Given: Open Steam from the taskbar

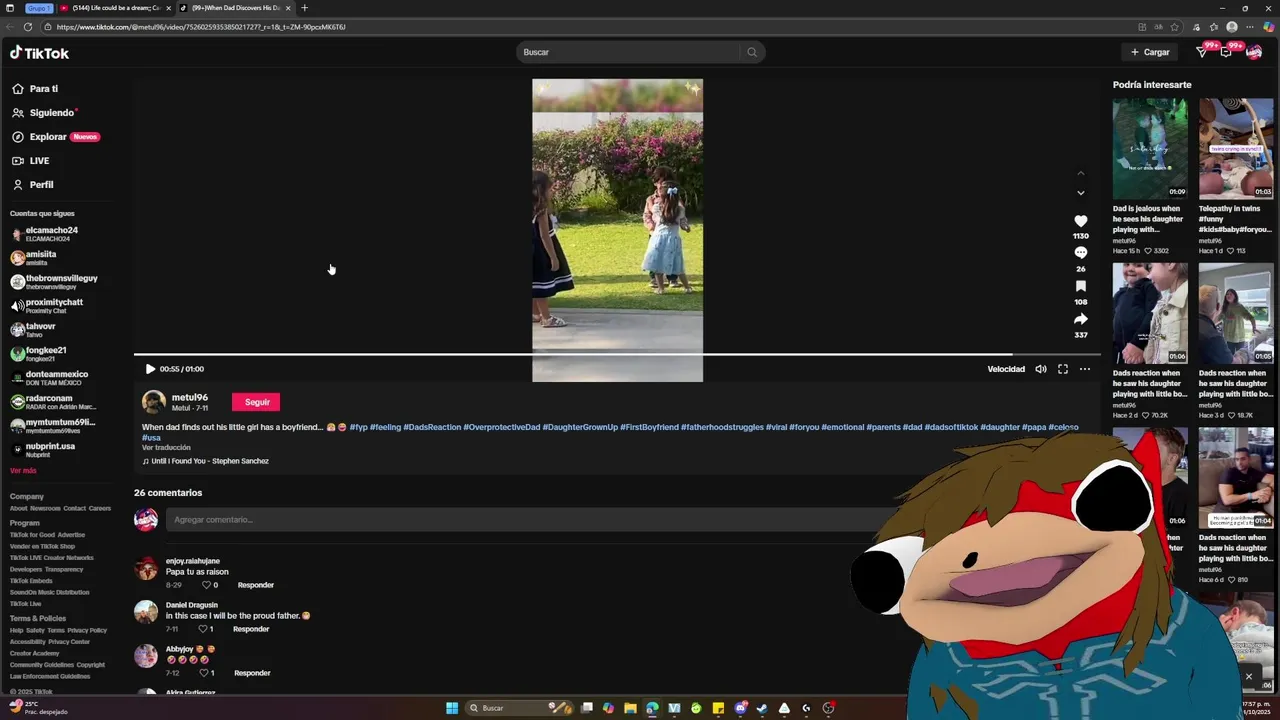Looking at the screenshot, I should click(762, 708).
